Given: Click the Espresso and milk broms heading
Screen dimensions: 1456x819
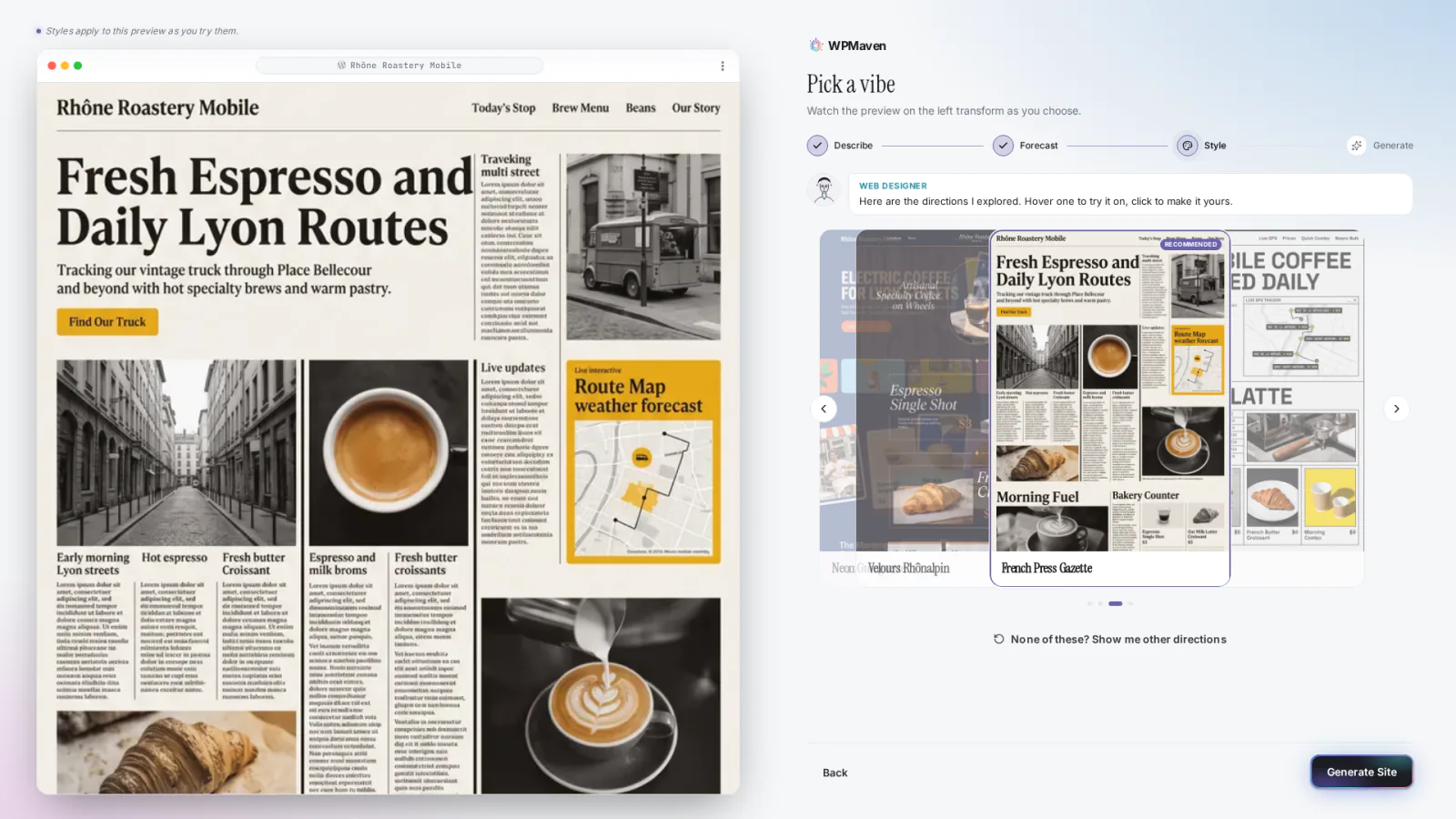Looking at the screenshot, I should (x=342, y=563).
